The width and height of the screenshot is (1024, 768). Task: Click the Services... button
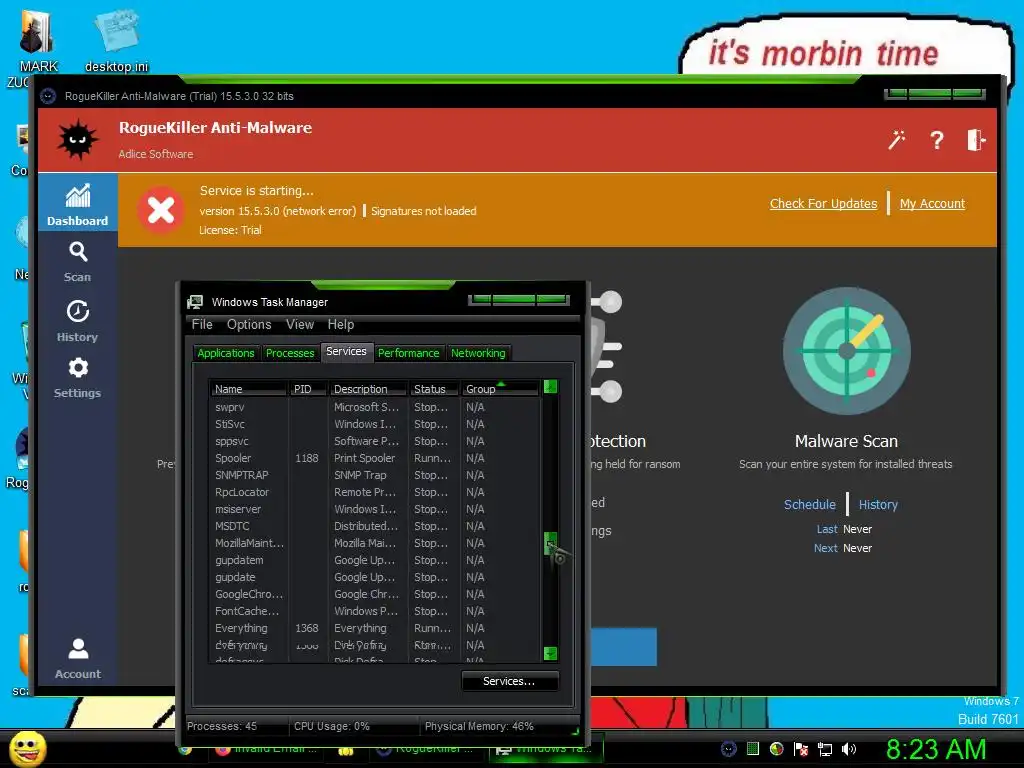[509, 681]
